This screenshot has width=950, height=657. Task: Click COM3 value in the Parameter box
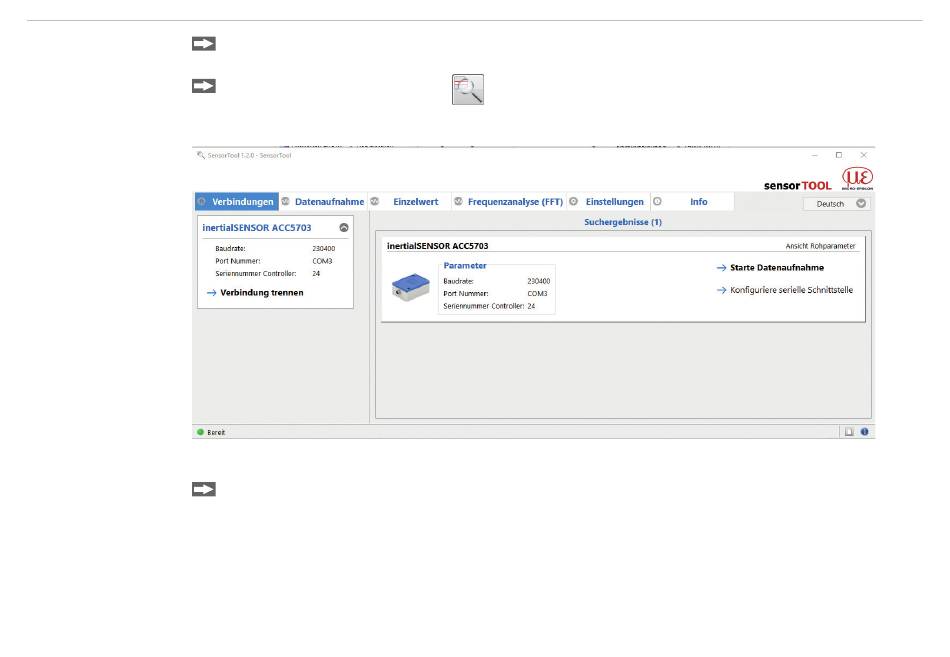(x=537, y=294)
